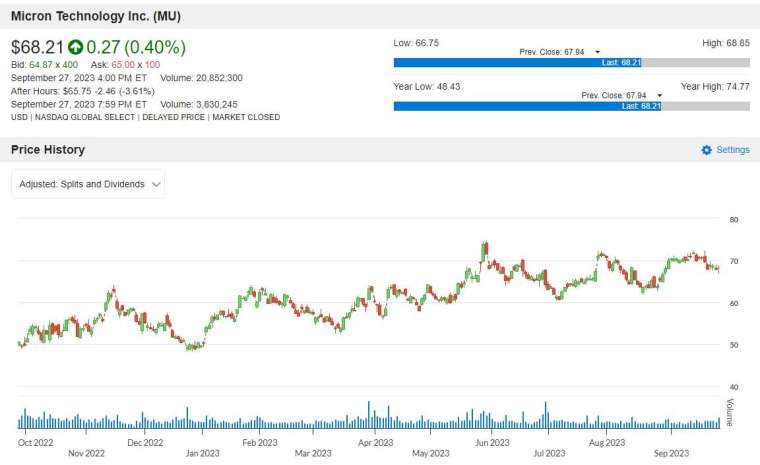Click the Dec 2022 axis label
The height and width of the screenshot is (465, 760).
(145, 443)
